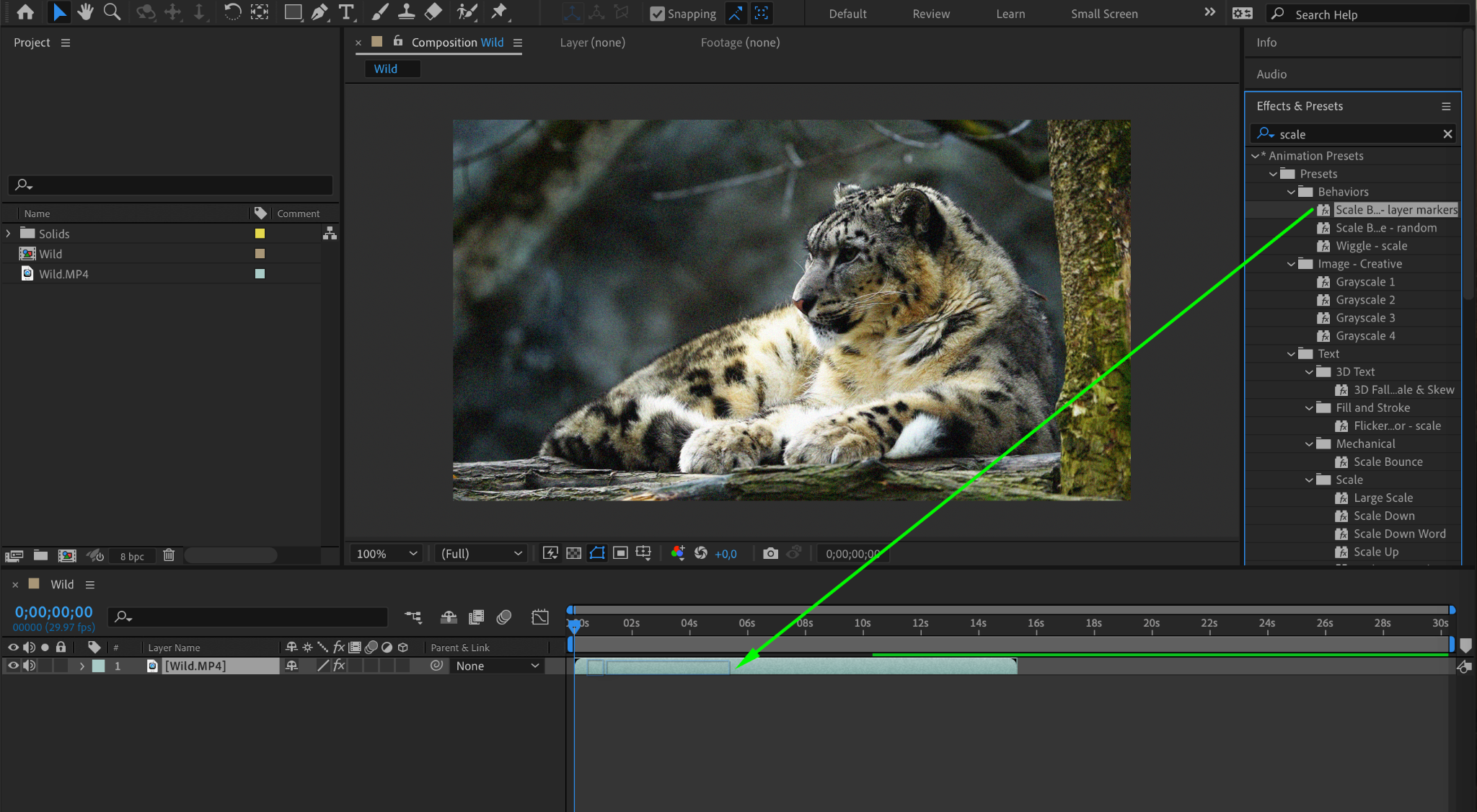The height and width of the screenshot is (812, 1477).
Task: Select the Zoom tool in toolbar
Action: 112,12
